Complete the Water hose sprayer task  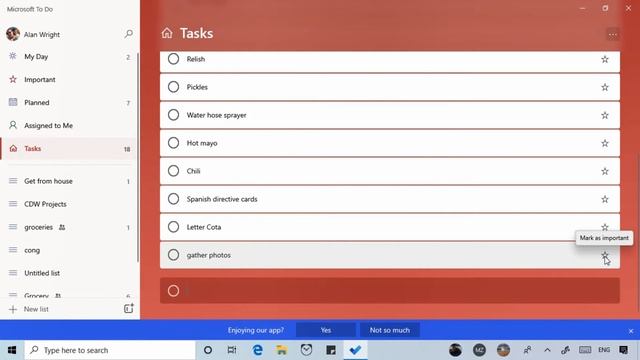point(173,115)
